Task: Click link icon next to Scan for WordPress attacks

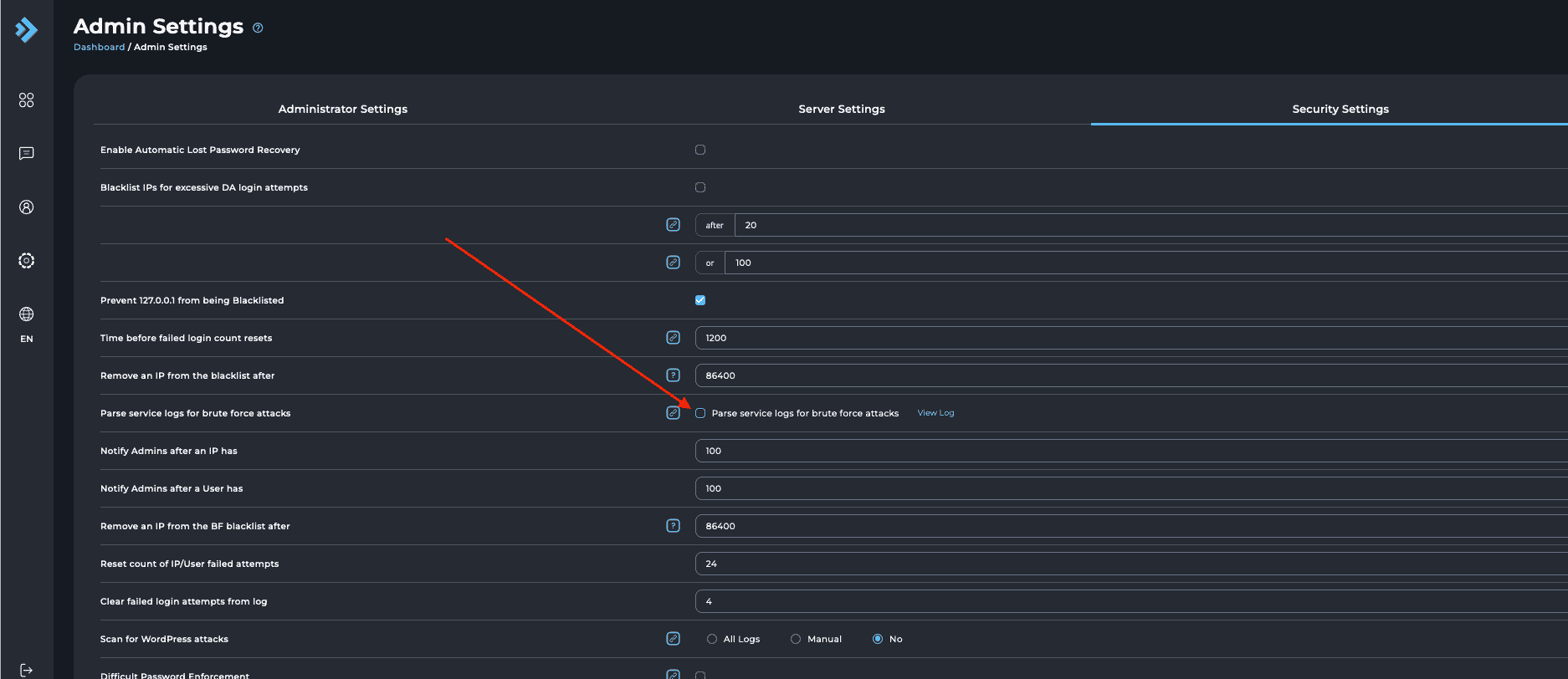Action: coord(673,639)
